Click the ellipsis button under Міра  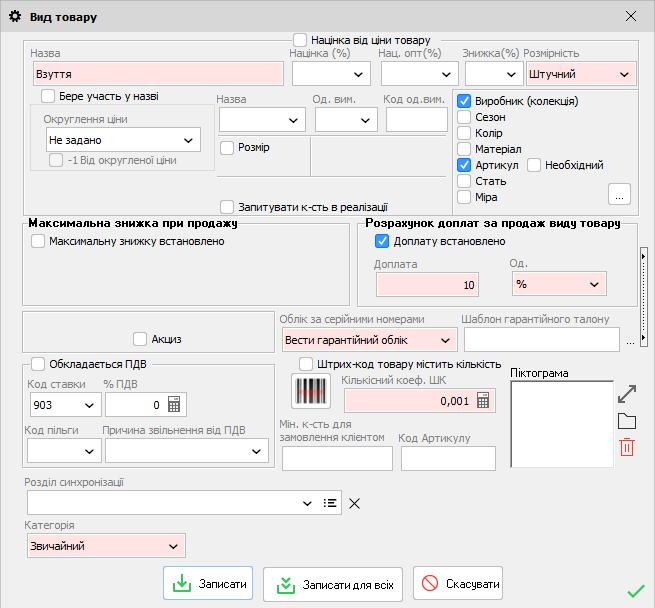(620, 194)
